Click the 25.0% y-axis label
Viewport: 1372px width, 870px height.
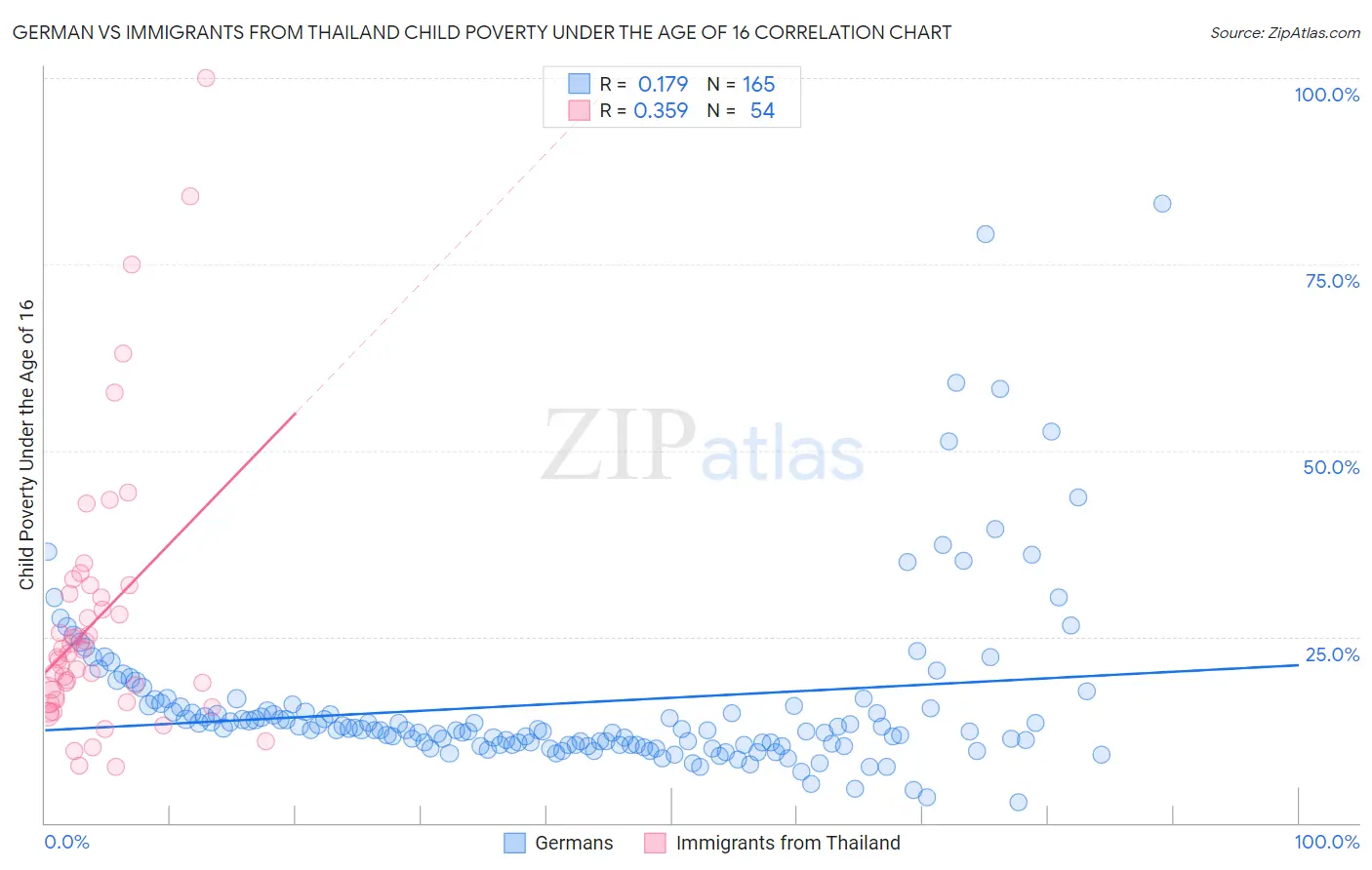click(1332, 654)
